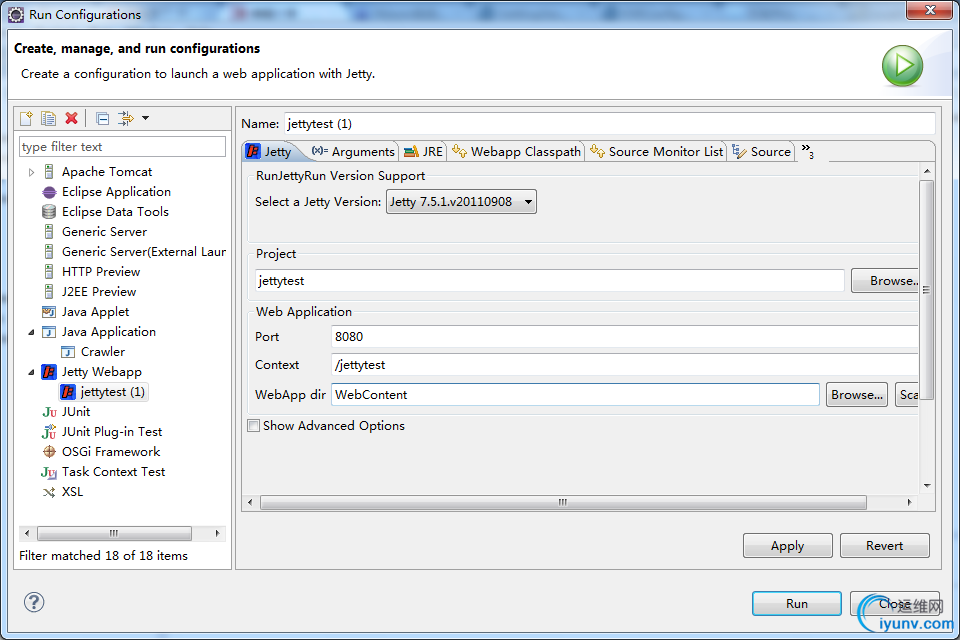The width and height of the screenshot is (960, 640).
Task: Click the configuration tree horizontal scrollbar thumb
Action: point(114,533)
